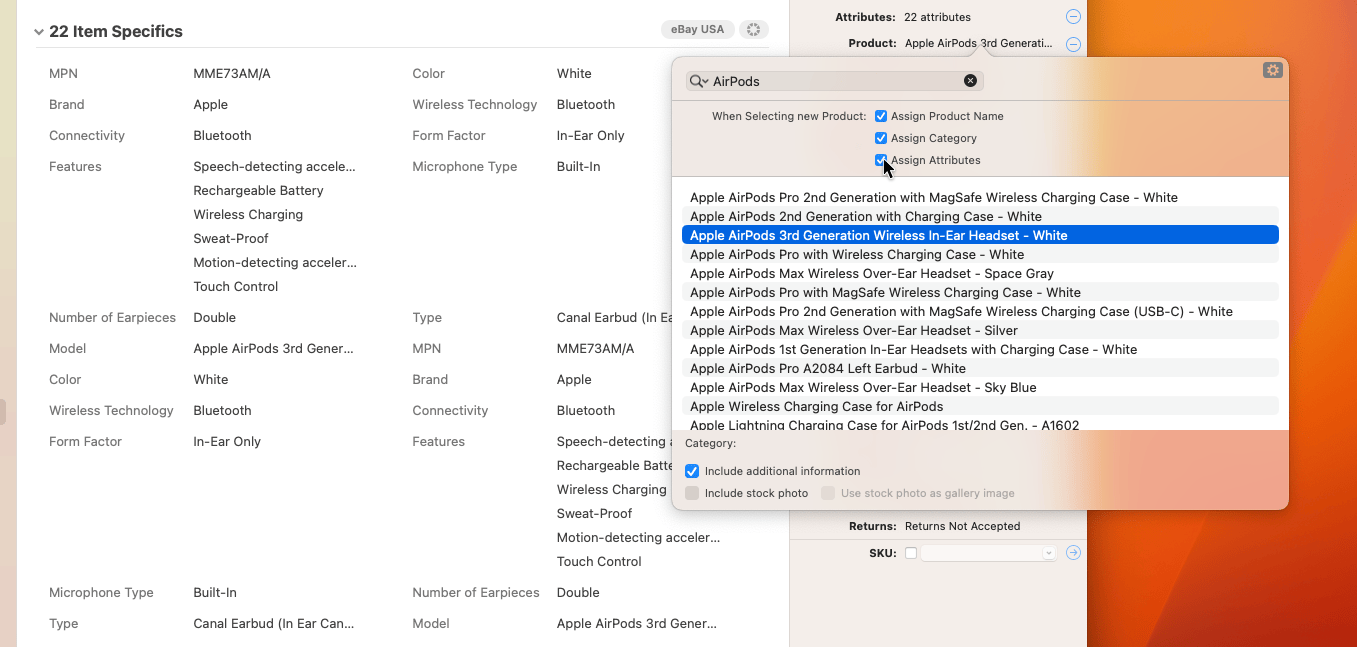The image size is (1357, 647).
Task: Open the gear settings in the product popover
Action: (x=1272, y=70)
